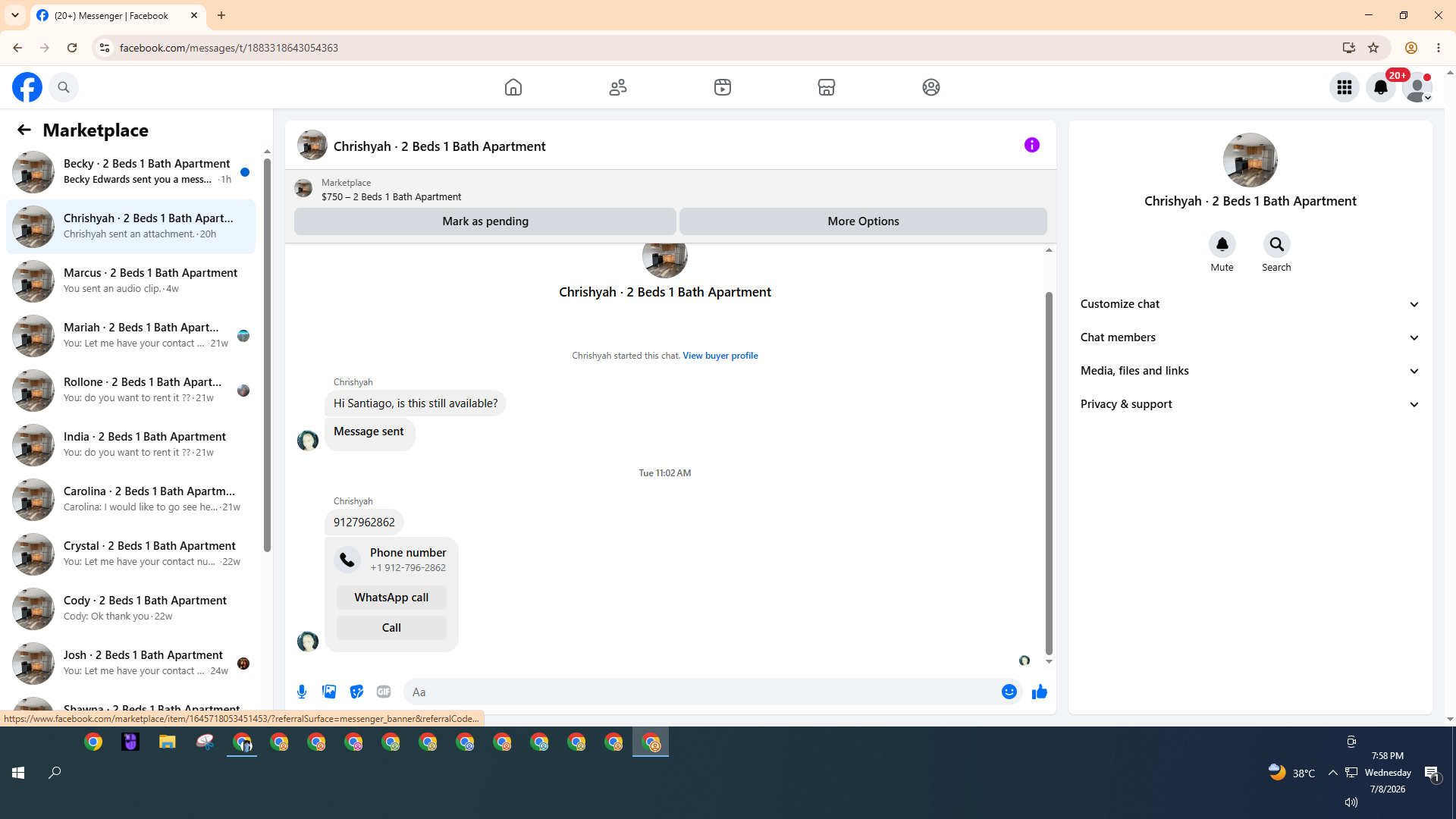Show hidden system tray icons
The height and width of the screenshot is (819, 1456).
tap(1332, 773)
